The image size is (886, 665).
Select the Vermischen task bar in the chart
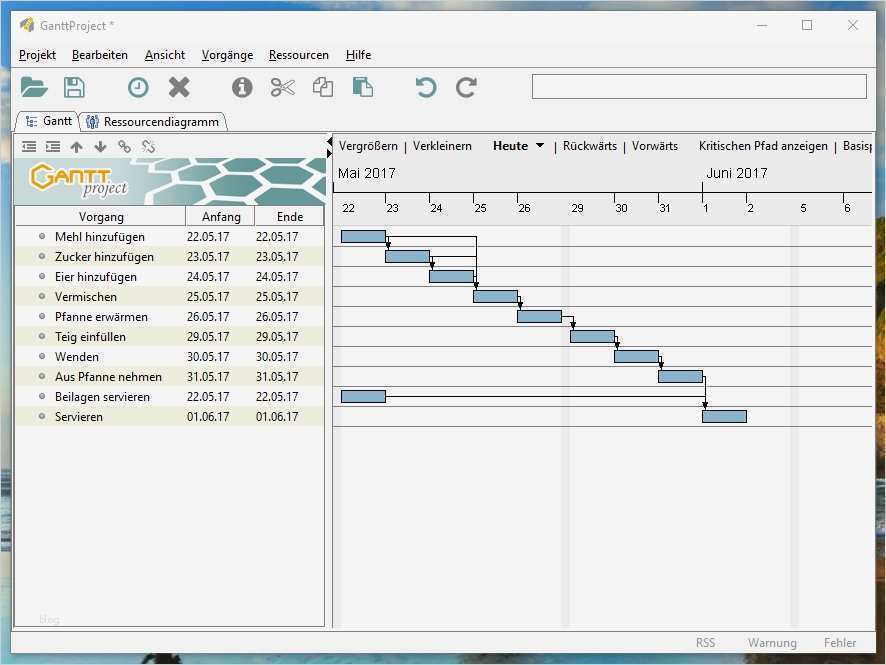(494, 296)
